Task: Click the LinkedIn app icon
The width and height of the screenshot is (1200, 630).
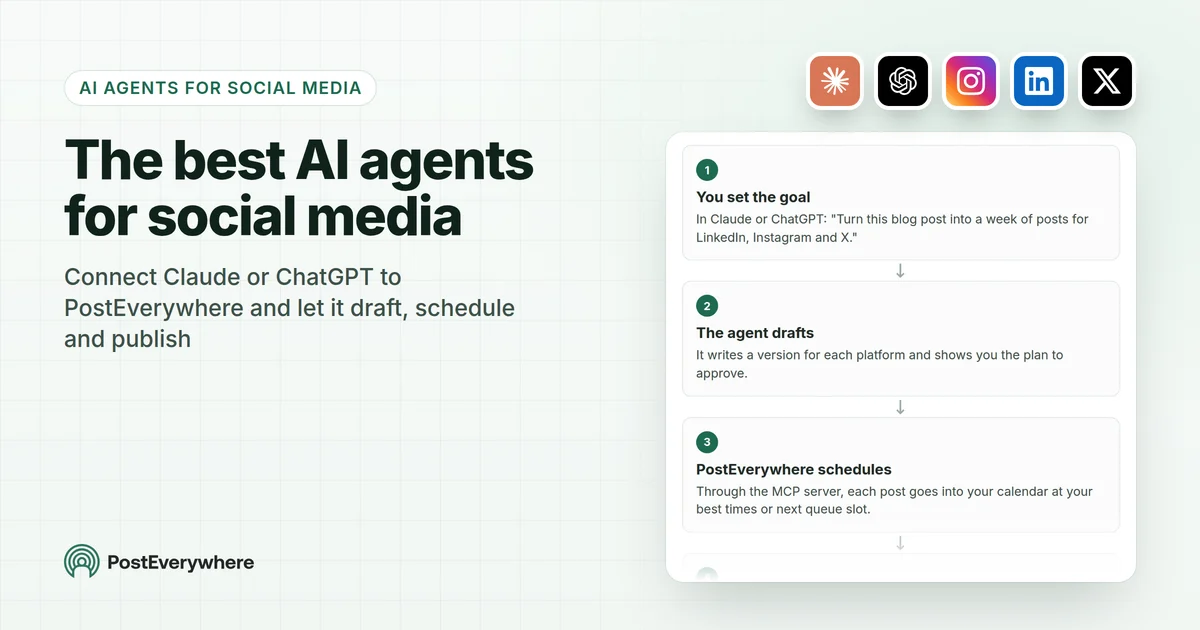Action: tap(1039, 81)
